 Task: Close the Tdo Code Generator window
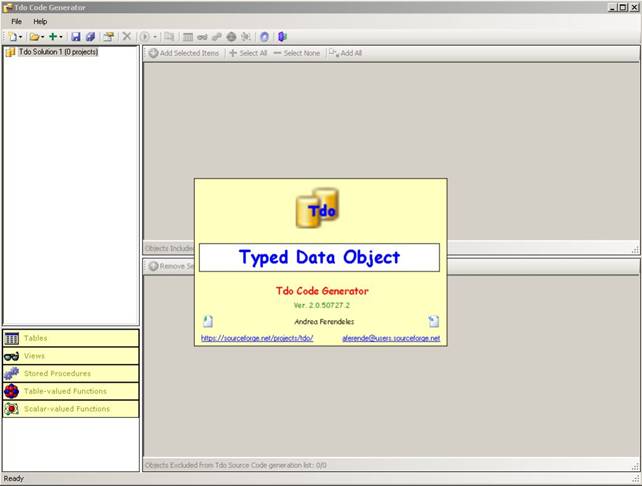(x=634, y=7)
